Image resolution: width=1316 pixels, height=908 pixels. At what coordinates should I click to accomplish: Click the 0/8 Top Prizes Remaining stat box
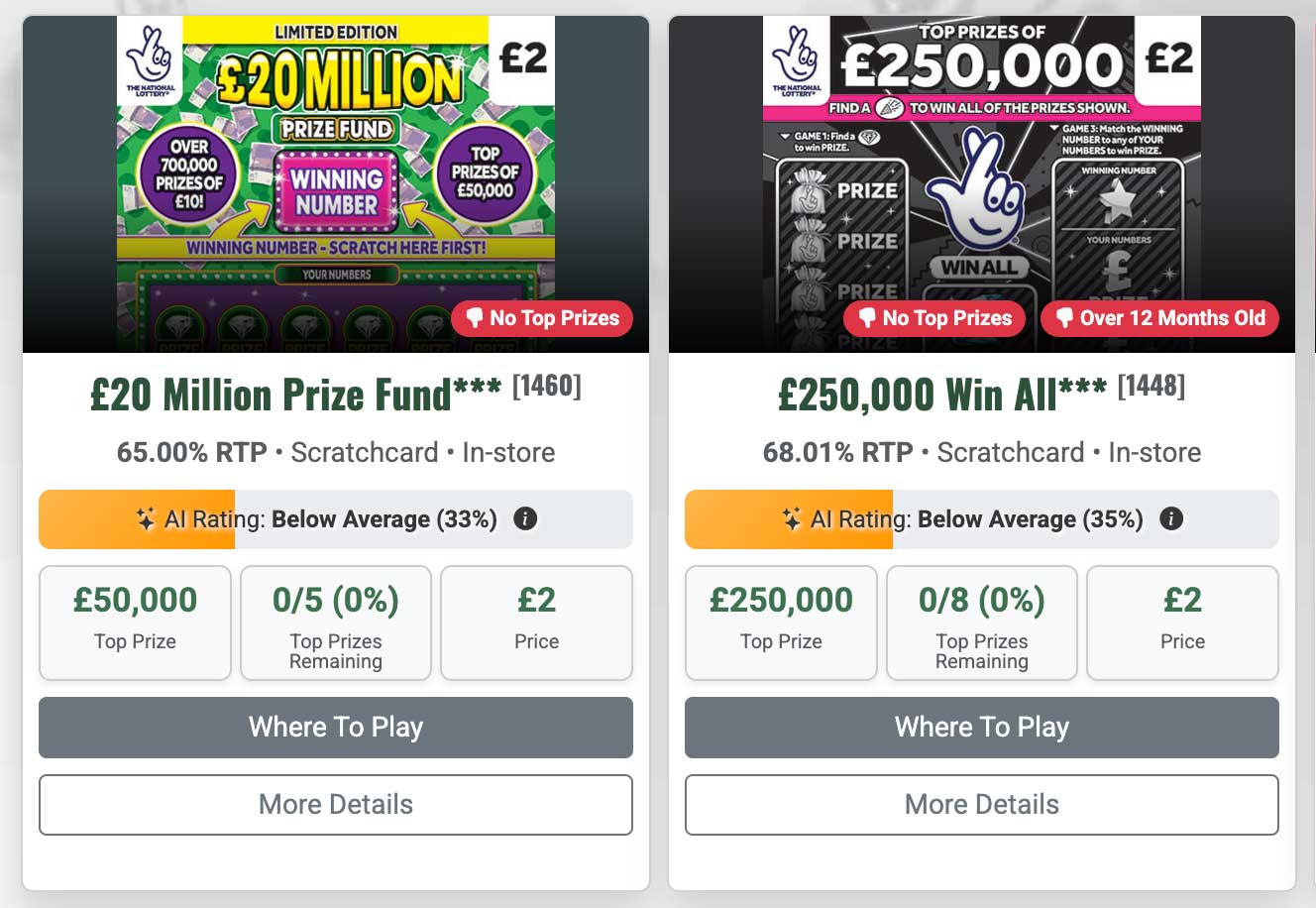click(x=981, y=623)
